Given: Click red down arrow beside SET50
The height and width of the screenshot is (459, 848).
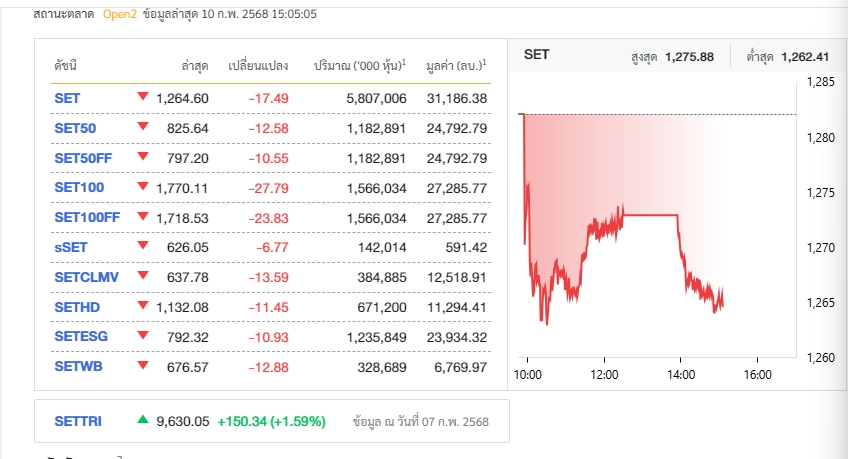Looking at the screenshot, I should (x=143, y=127).
